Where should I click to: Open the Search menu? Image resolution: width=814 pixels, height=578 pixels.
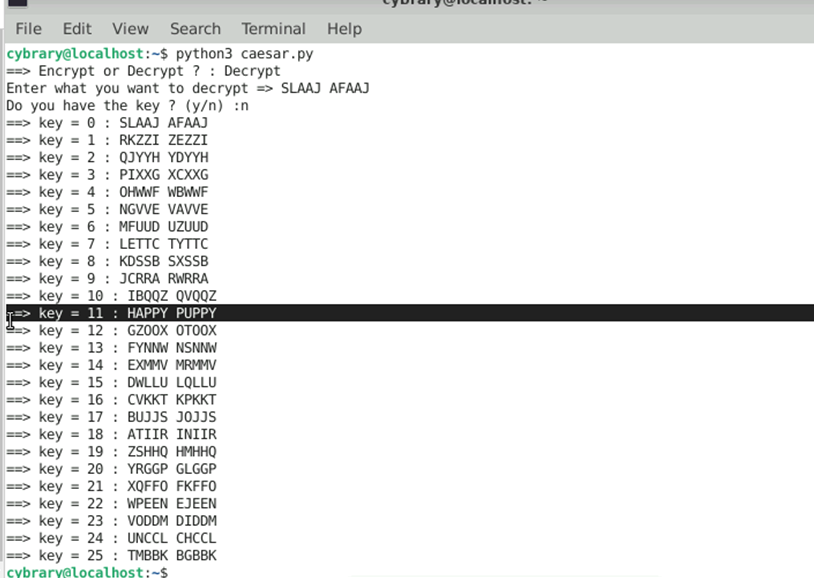(195, 29)
